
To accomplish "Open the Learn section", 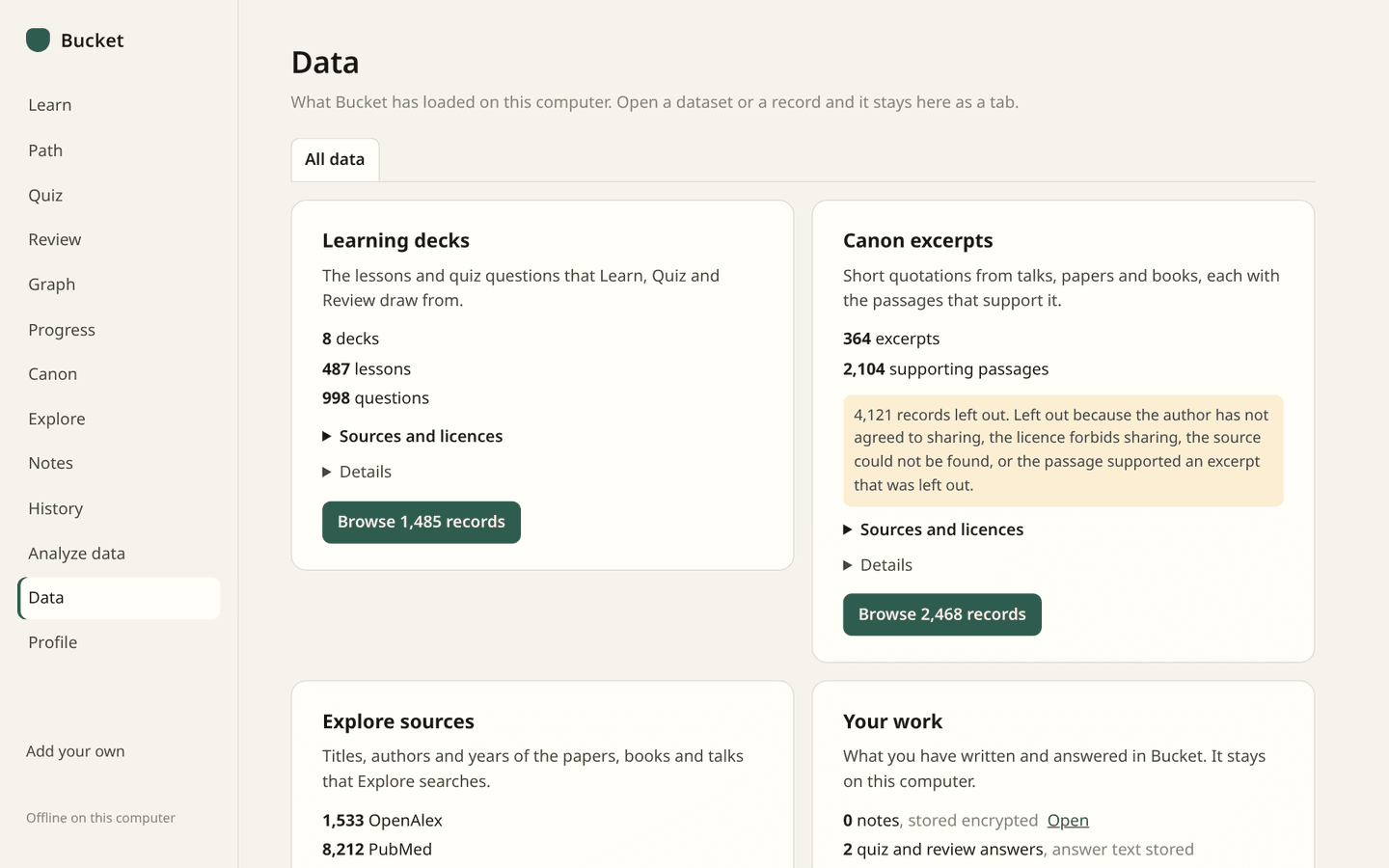I will 119,105.
